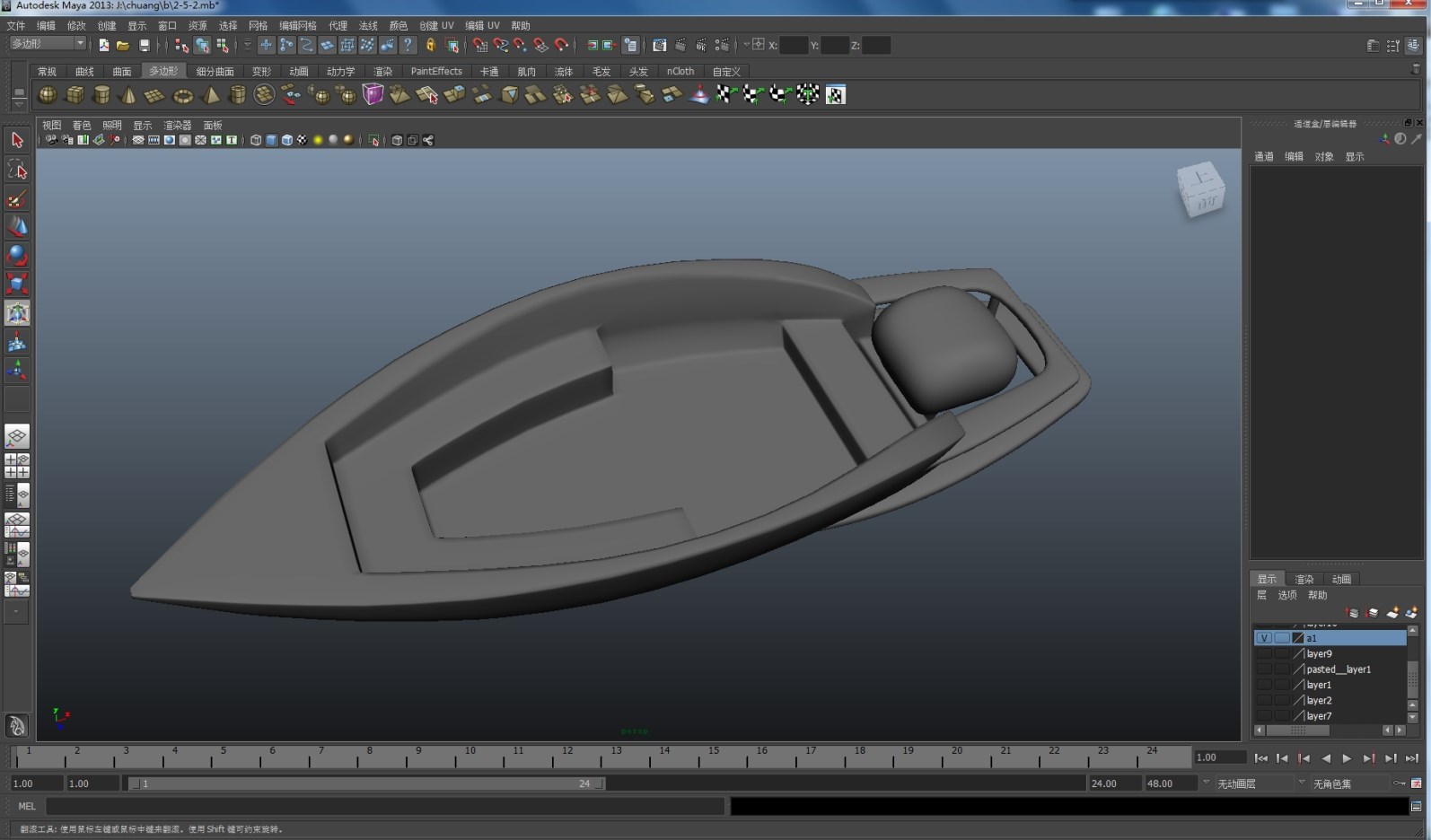
Task: Open the 文件 menu
Action: (x=16, y=25)
